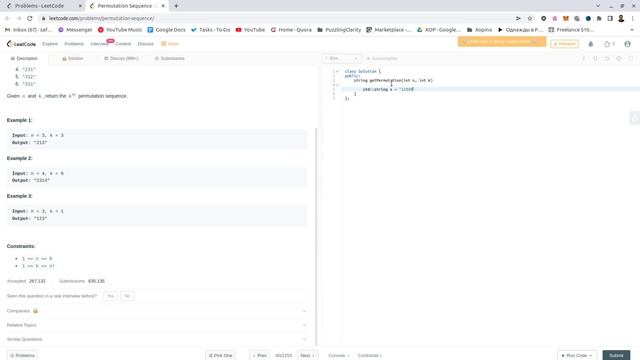Open new browser tab with plus
Viewport: 640px width, 360px height.
tap(176, 6)
